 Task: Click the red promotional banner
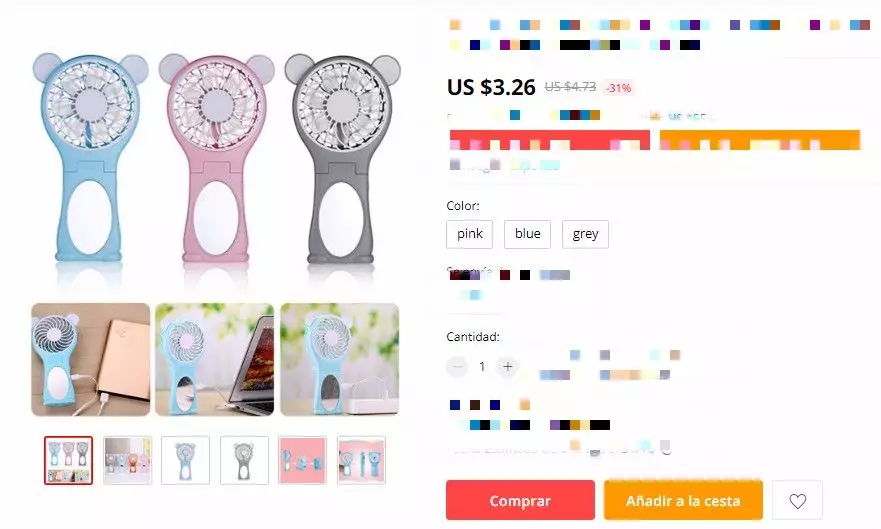550,140
